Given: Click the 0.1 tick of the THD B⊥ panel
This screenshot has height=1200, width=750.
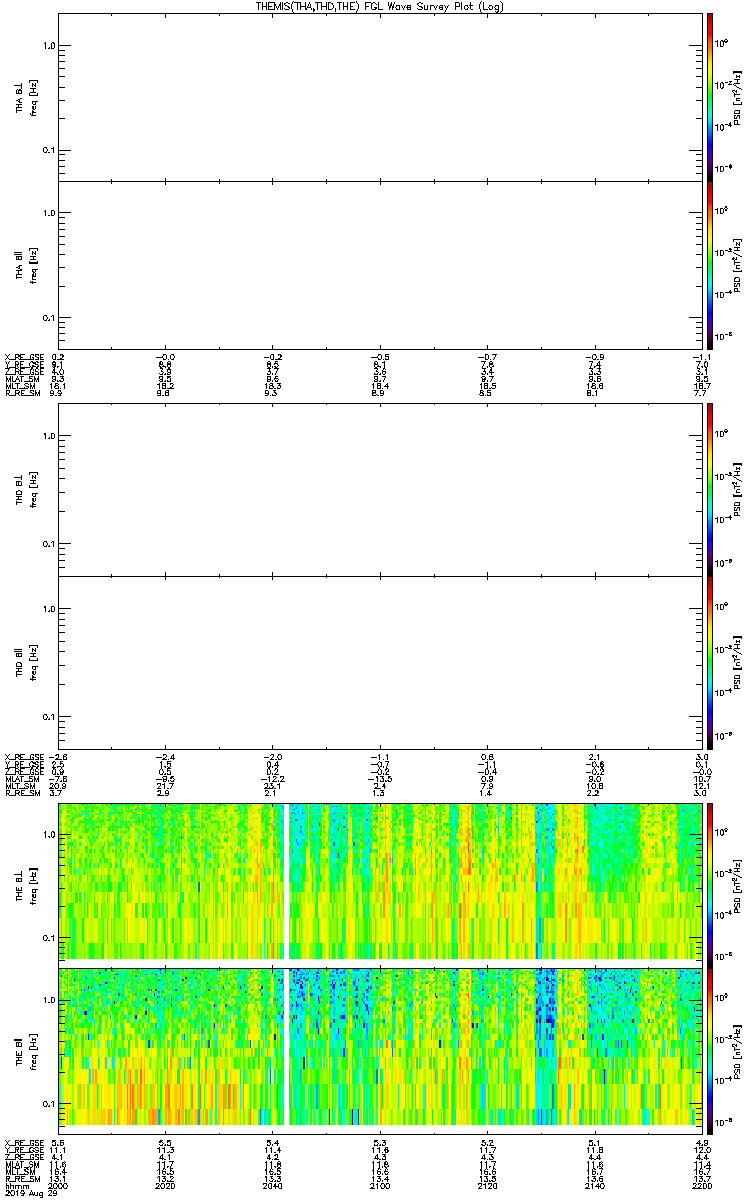Looking at the screenshot, I should (49, 544).
